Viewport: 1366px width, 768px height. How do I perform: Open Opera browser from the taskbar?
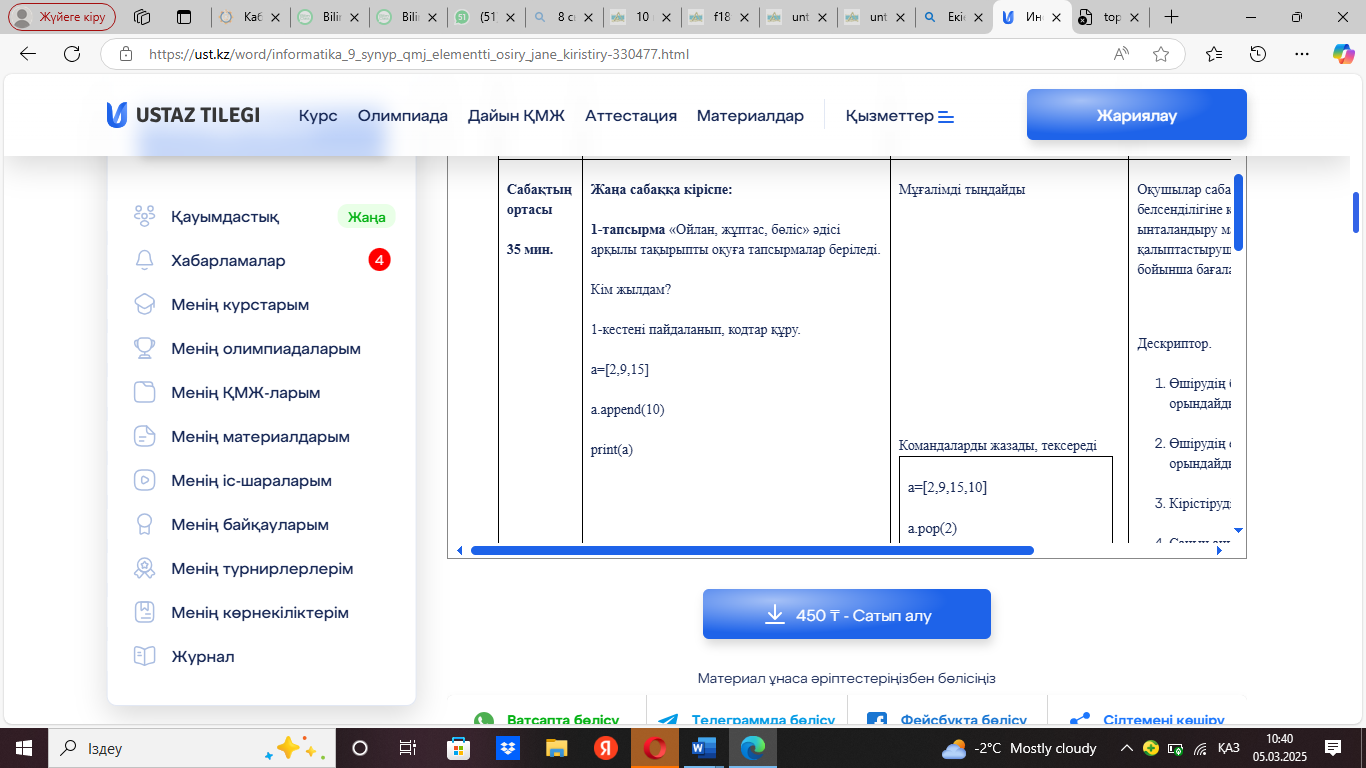click(x=655, y=748)
